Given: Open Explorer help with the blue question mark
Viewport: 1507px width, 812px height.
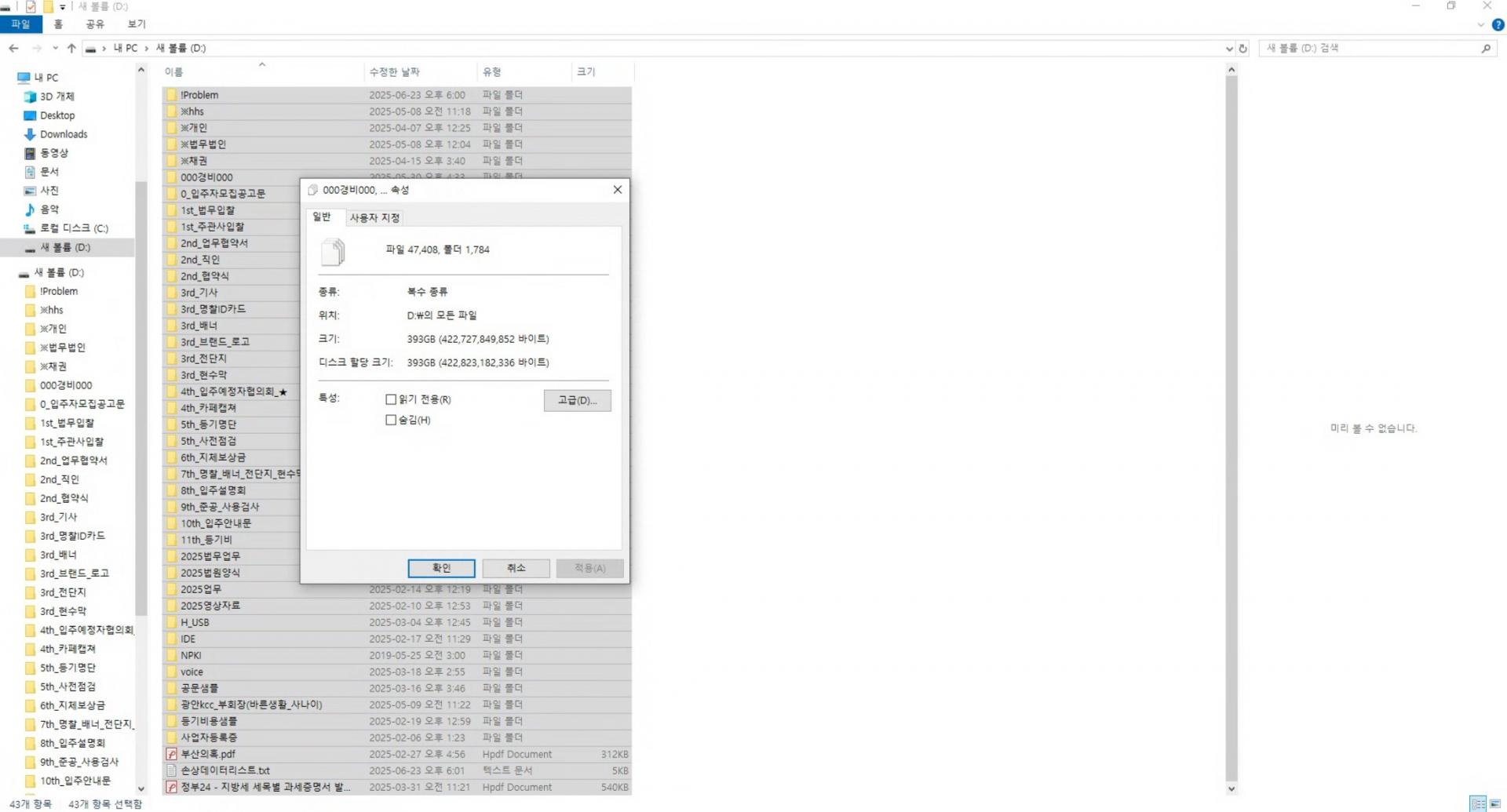Looking at the screenshot, I should pyautogui.click(x=1498, y=25).
